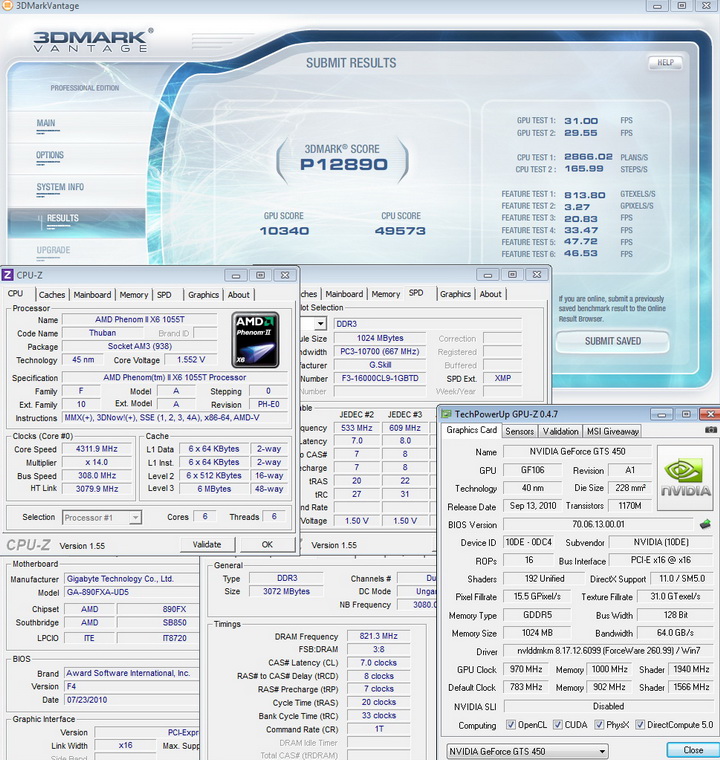
Task: Click the GPU-Z Name field GeForce GTS 450
Action: coord(577,452)
